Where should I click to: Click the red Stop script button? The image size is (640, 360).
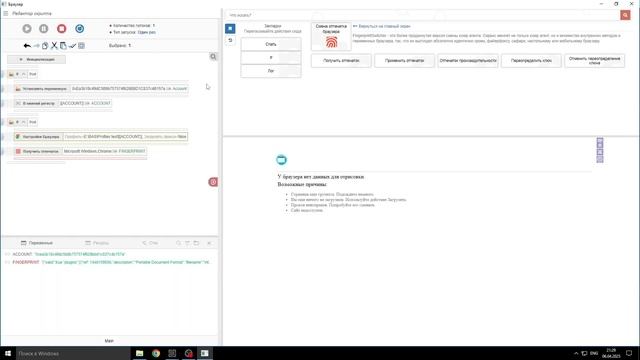pos(62,29)
